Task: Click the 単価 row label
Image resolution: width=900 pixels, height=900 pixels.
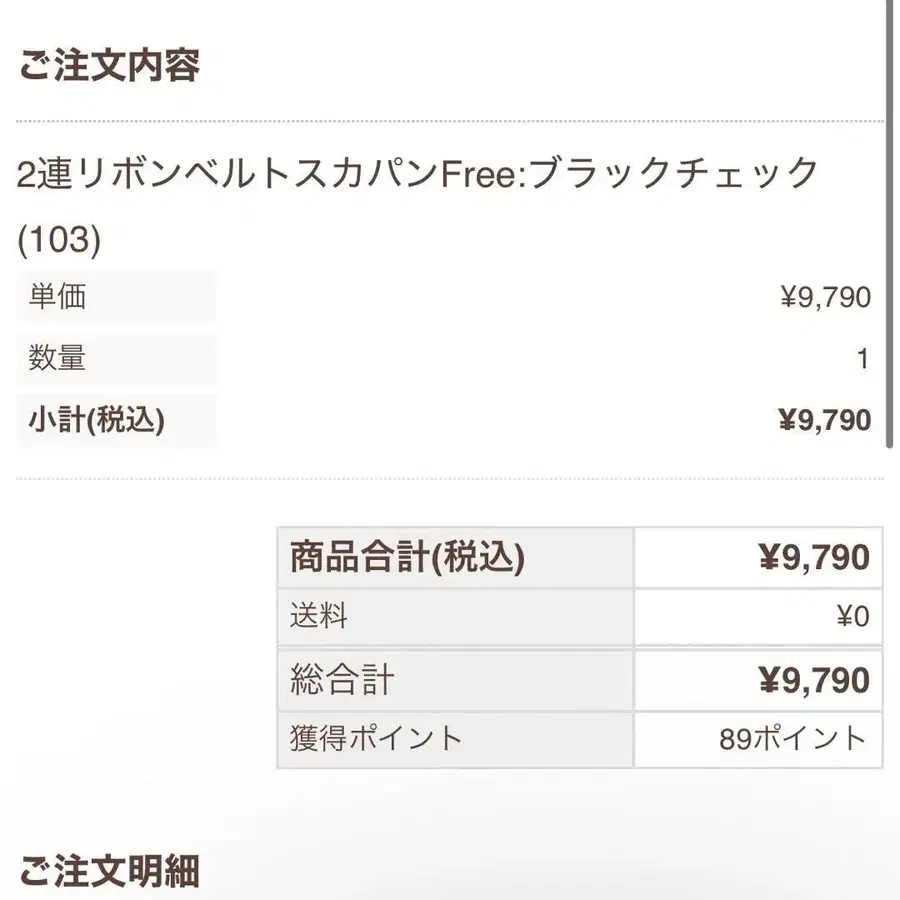Action: [x=57, y=297]
